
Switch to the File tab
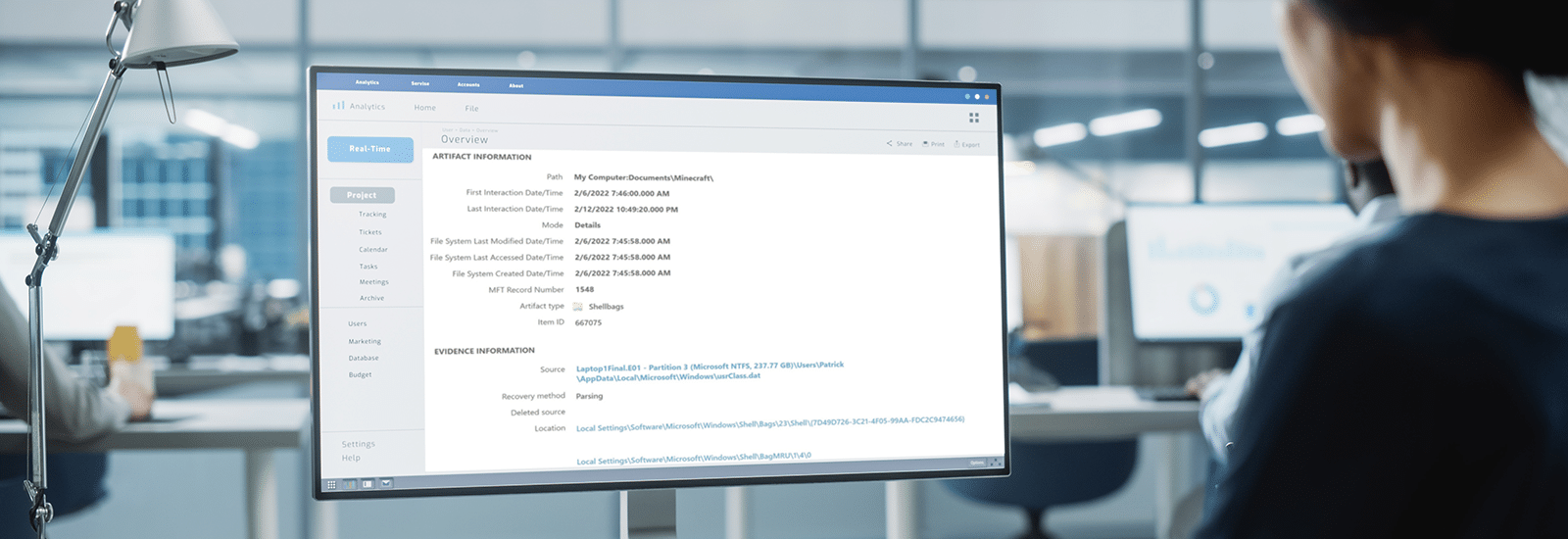(471, 108)
